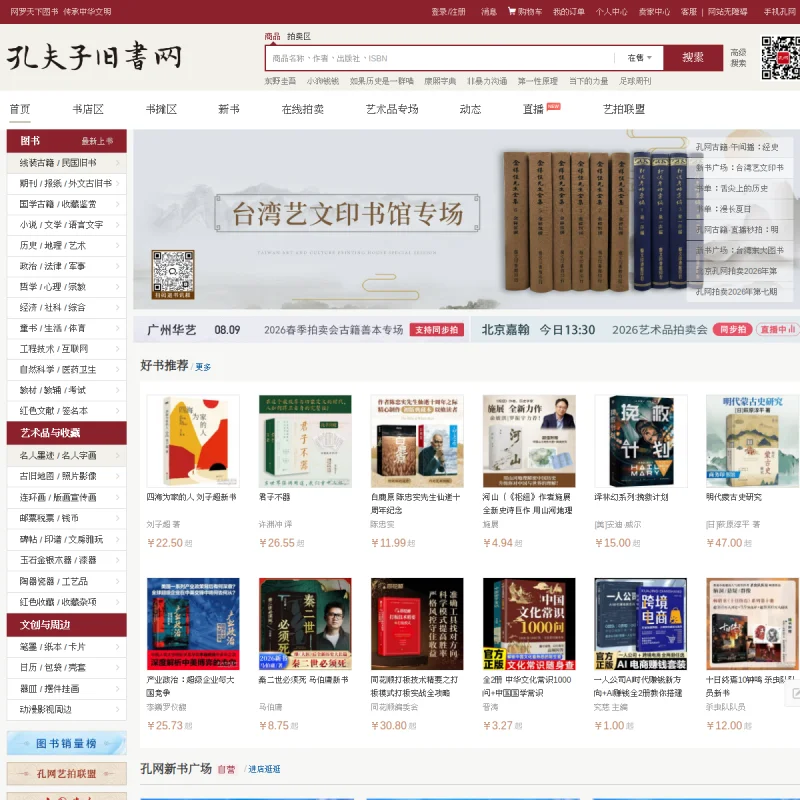Screen dimensions: 800x800
Task: Open 艺拍联盟 navigation item
Action: (x=624, y=109)
